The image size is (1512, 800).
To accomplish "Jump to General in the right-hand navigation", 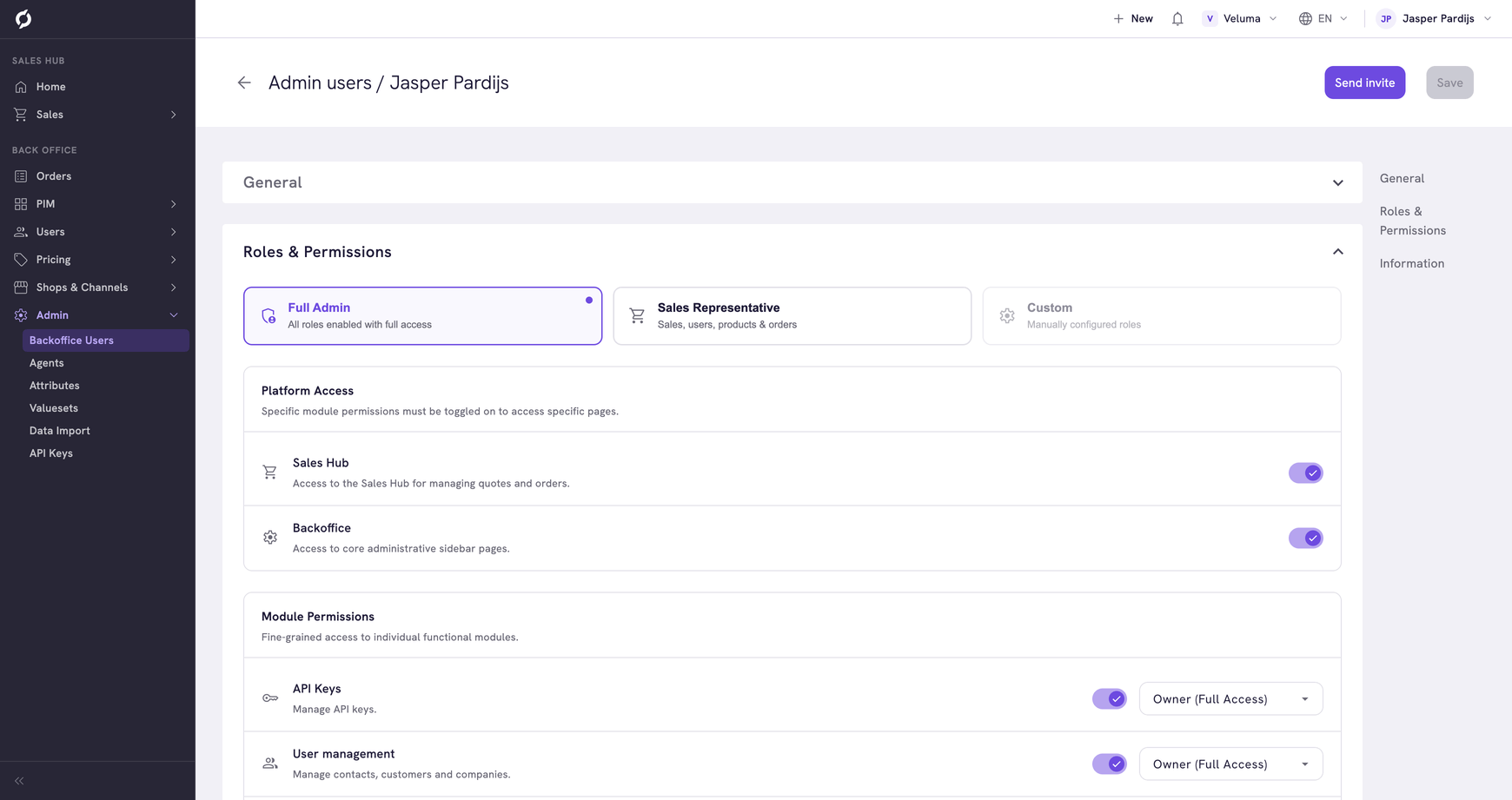I will [1402, 178].
